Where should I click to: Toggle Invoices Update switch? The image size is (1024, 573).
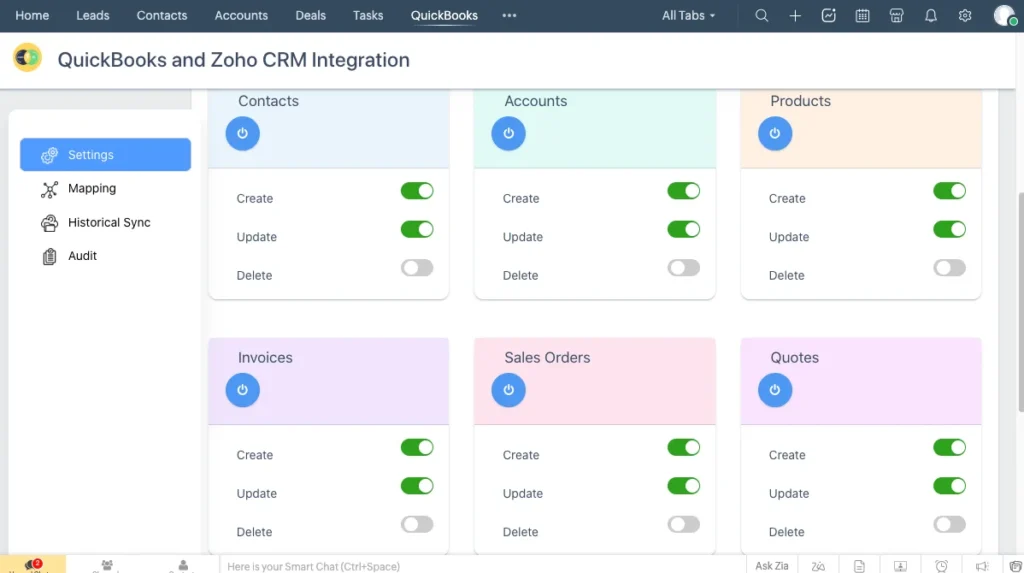point(417,486)
